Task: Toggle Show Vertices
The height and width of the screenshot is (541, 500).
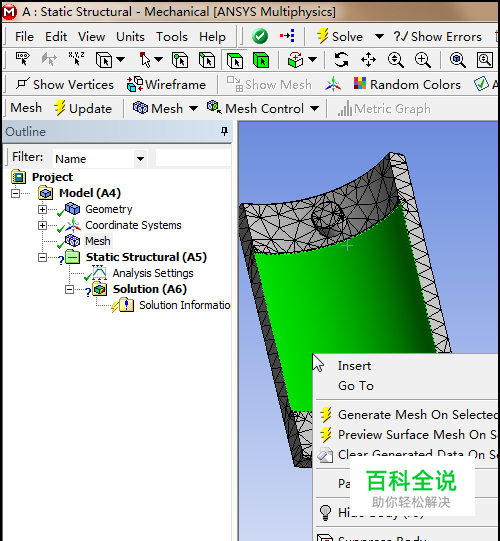Action: pyautogui.click(x=65, y=85)
